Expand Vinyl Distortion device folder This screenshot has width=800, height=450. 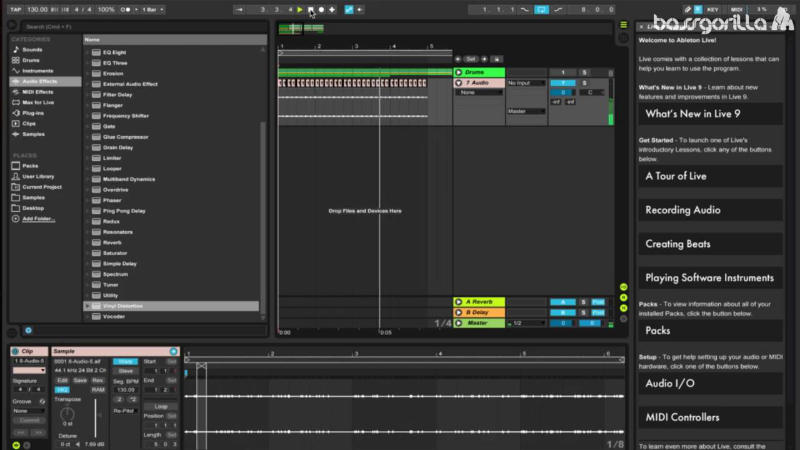pyautogui.click(x=87, y=306)
